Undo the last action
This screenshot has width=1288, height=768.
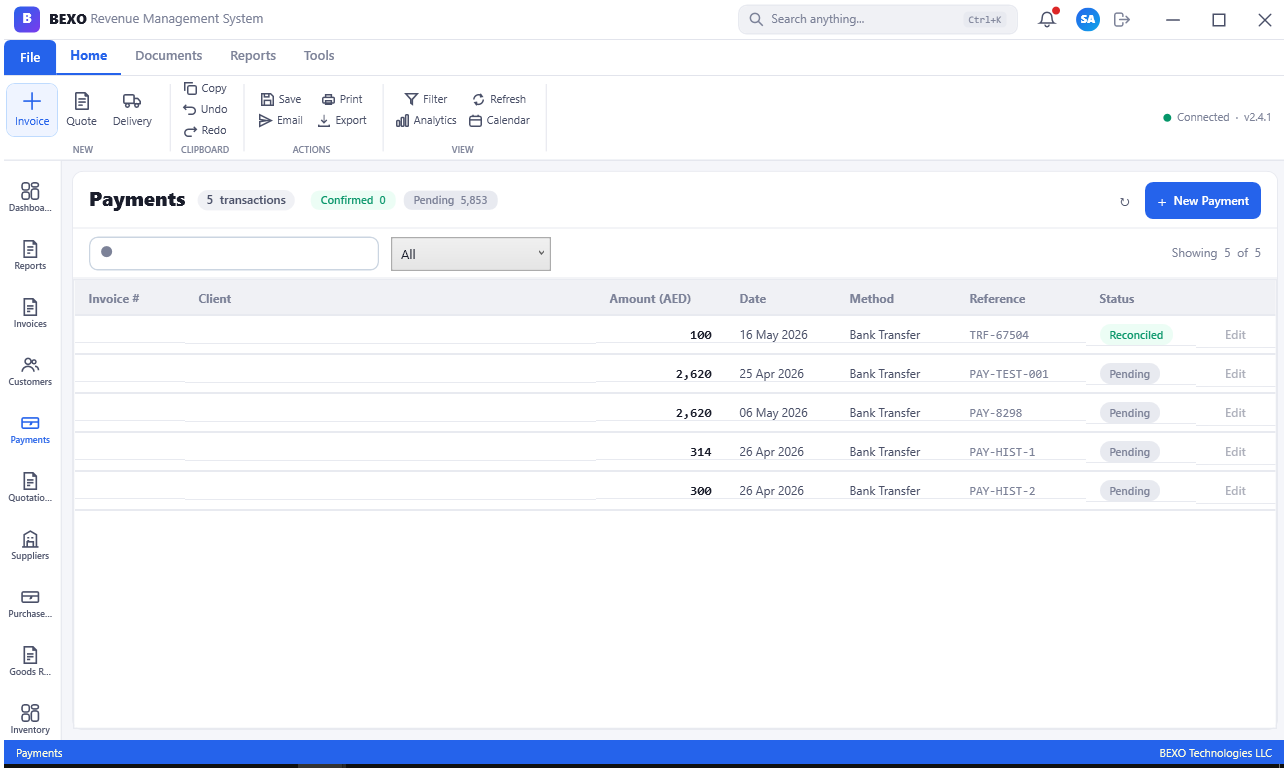click(x=205, y=109)
